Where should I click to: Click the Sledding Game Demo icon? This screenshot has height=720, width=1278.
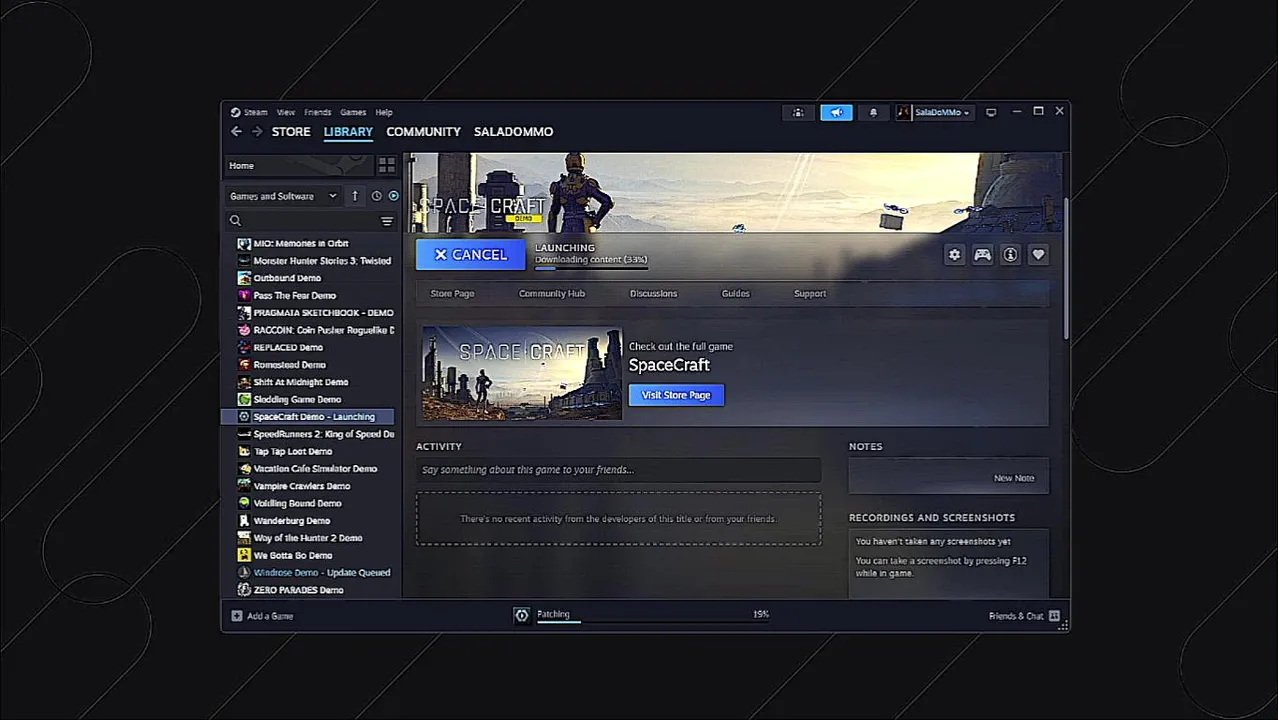click(244, 399)
